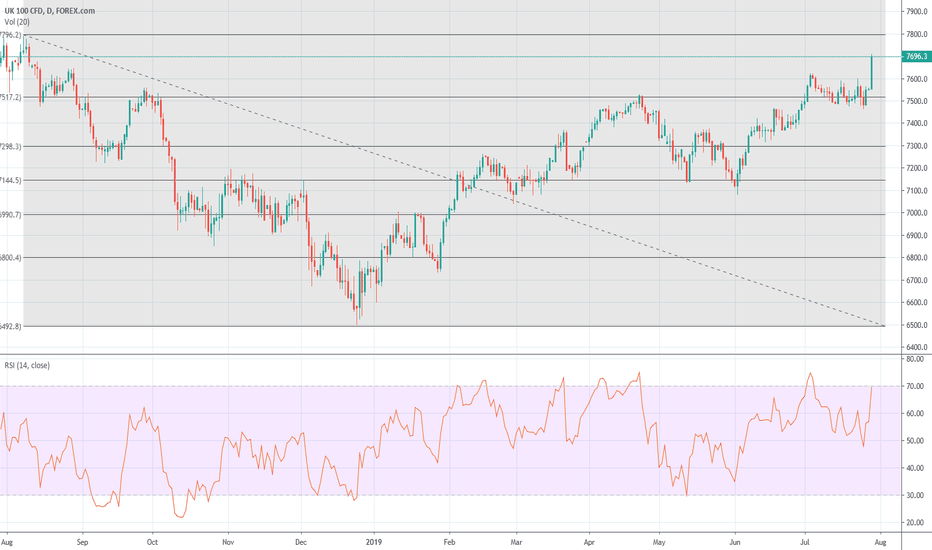
Task: Click the RSI scale value 30.00
Action: [x=915, y=495]
